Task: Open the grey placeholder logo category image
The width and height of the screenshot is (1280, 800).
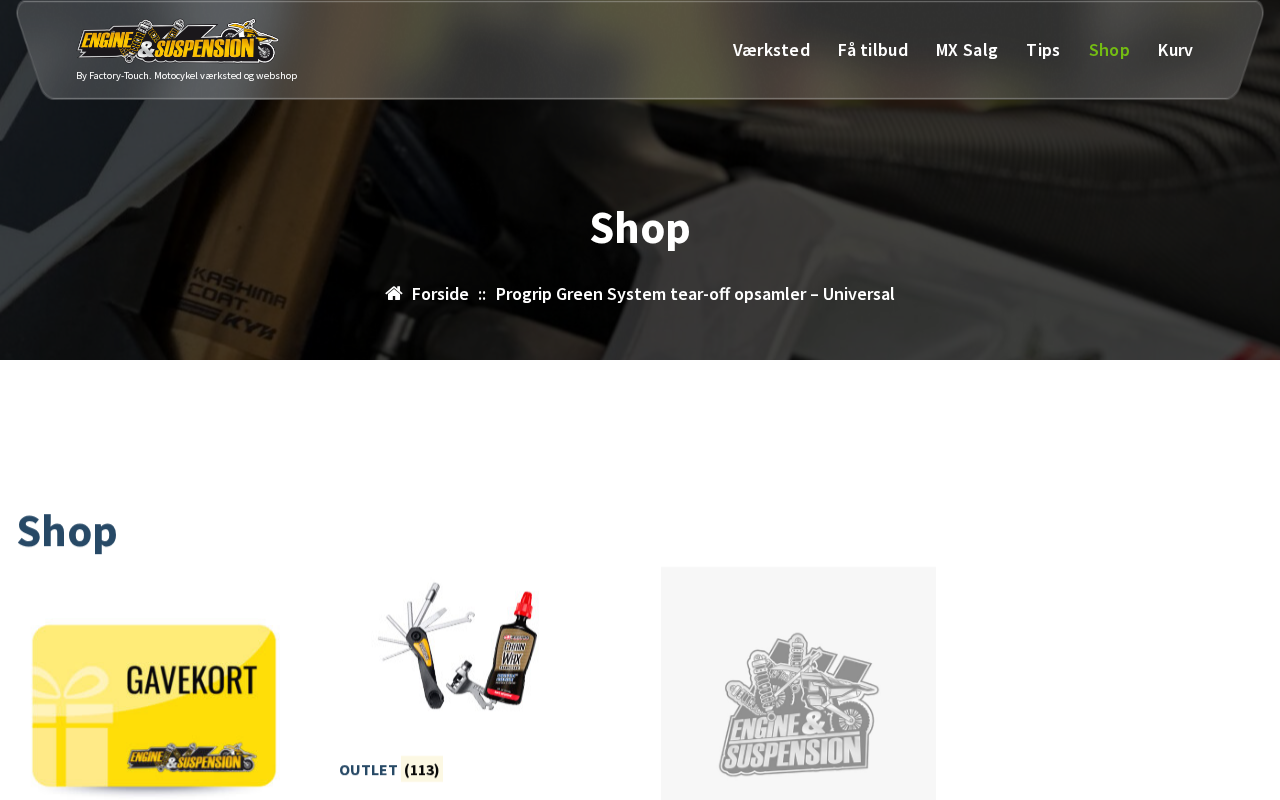Action: pyautogui.click(x=798, y=684)
